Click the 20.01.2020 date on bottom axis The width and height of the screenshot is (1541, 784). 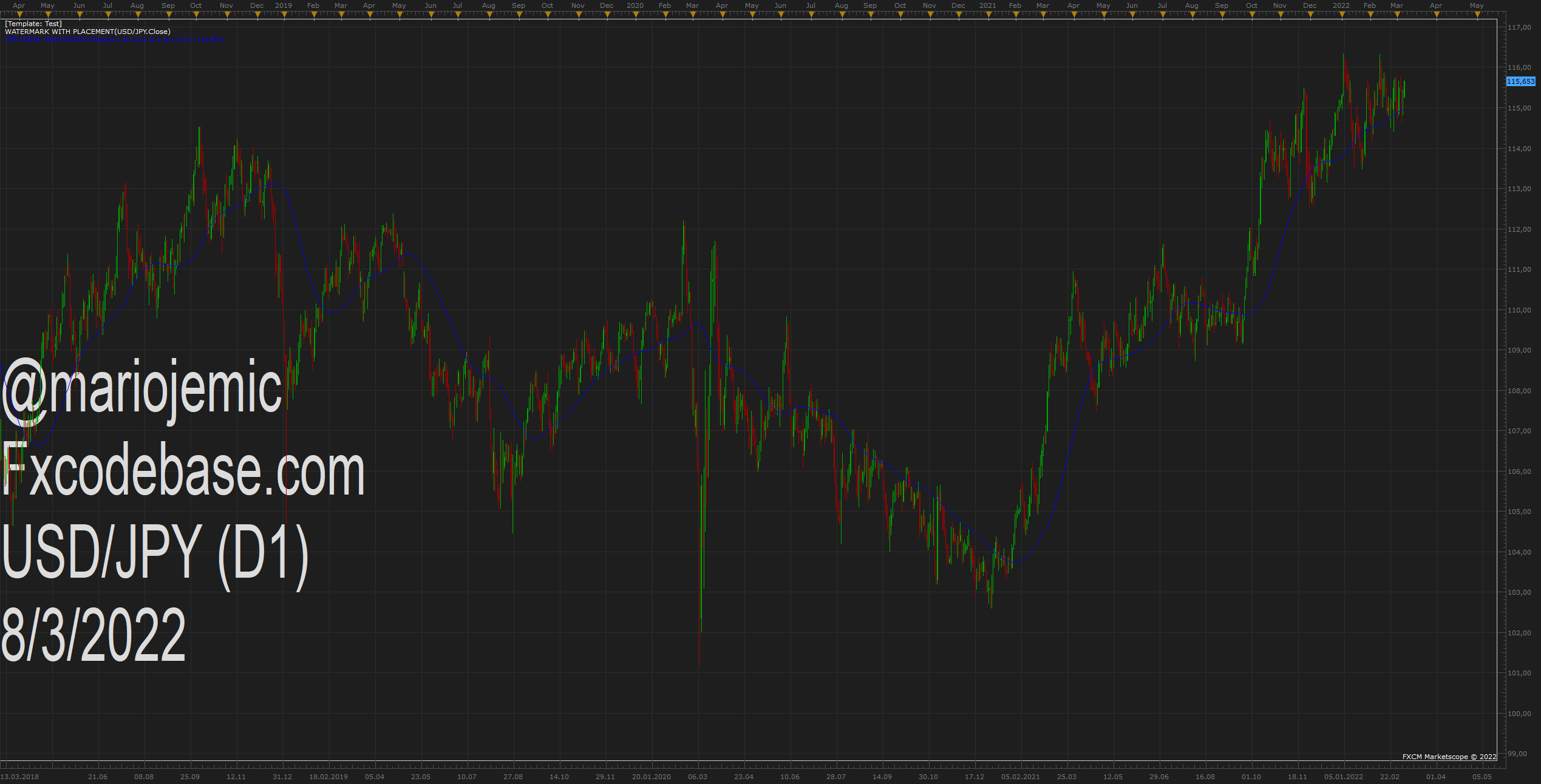tap(651, 777)
